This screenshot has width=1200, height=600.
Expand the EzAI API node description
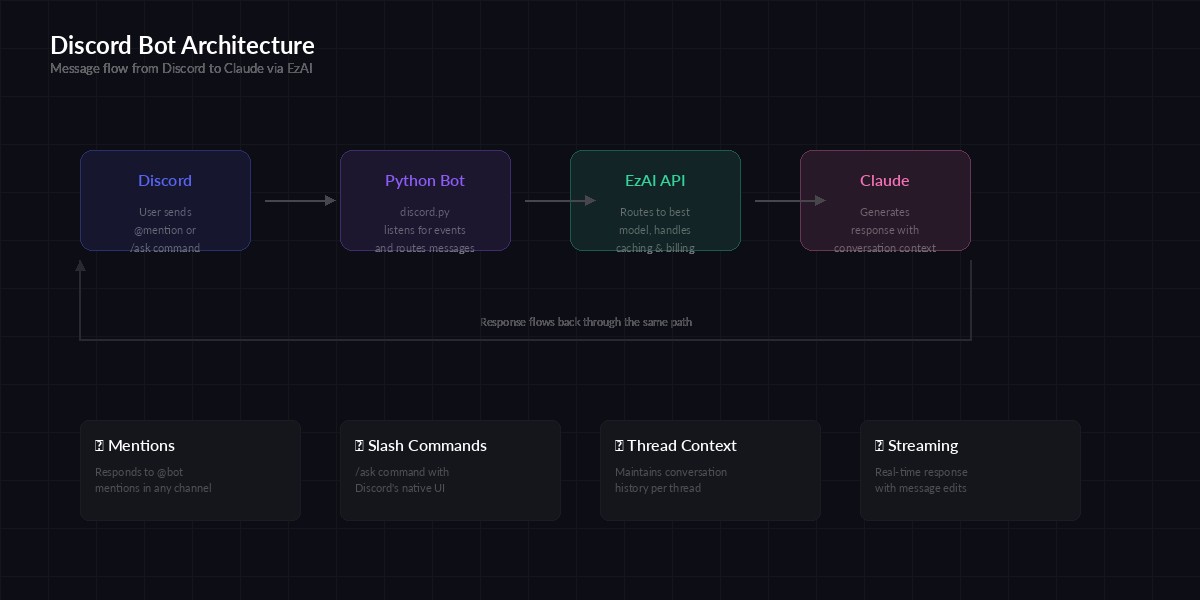click(x=655, y=229)
